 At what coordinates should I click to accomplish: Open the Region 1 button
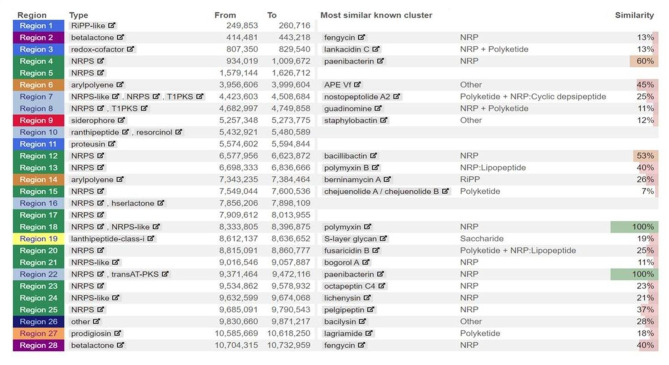(38, 25)
